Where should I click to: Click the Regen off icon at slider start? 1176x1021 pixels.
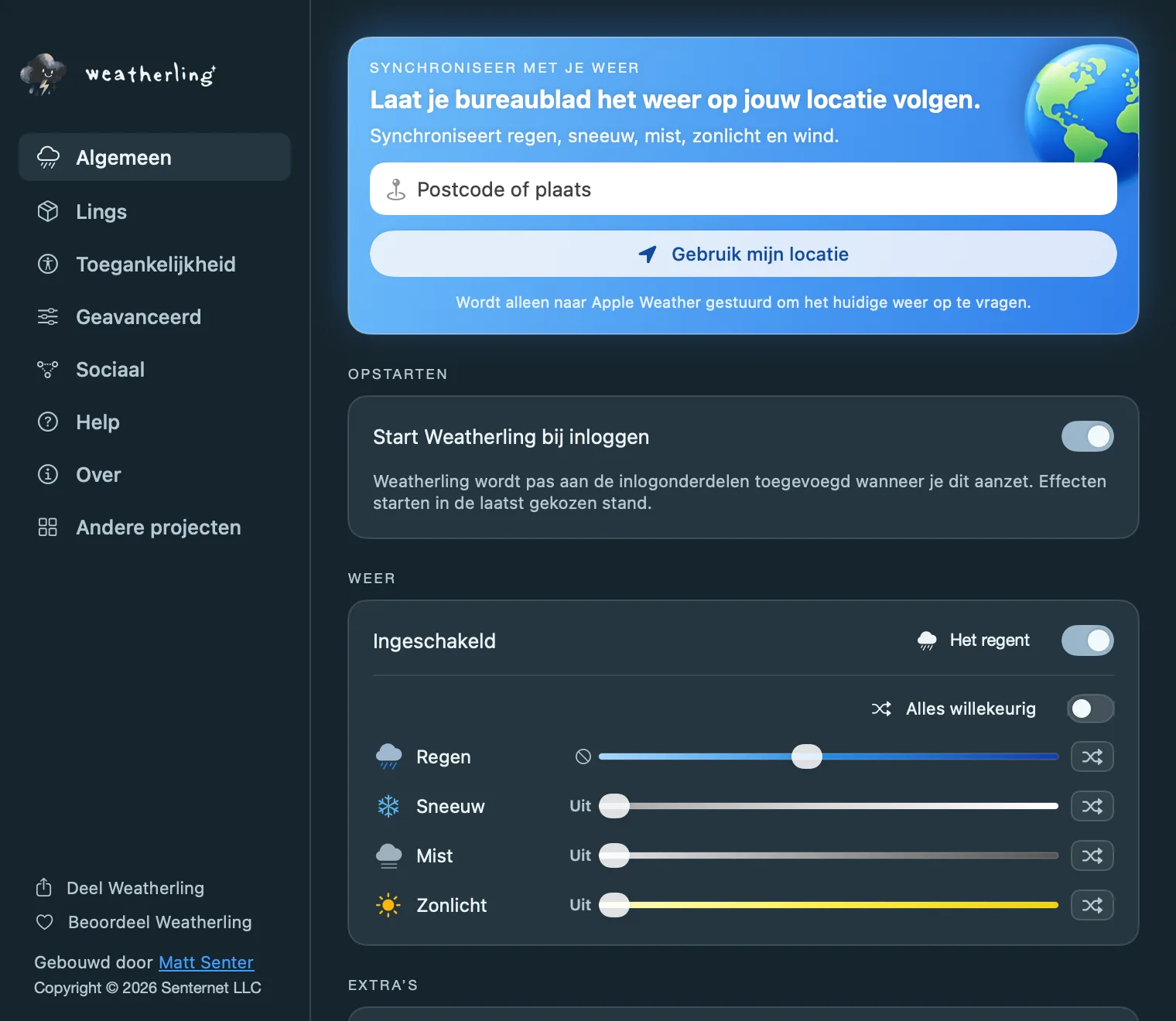click(x=583, y=756)
